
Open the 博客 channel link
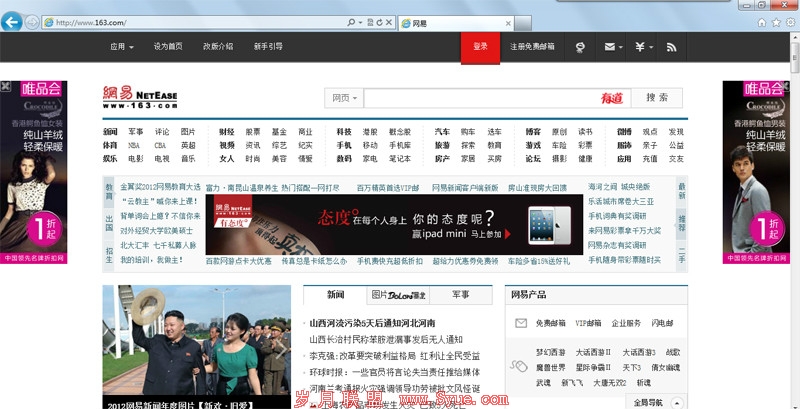point(533,132)
